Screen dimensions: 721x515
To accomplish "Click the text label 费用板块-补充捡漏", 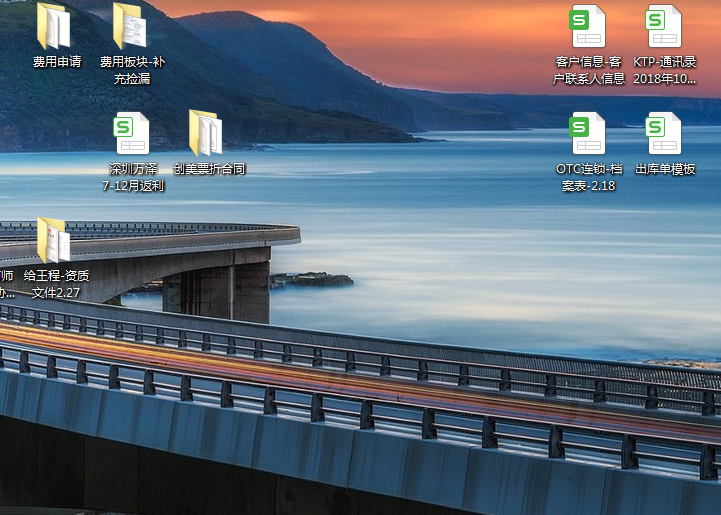I will (x=132, y=70).
